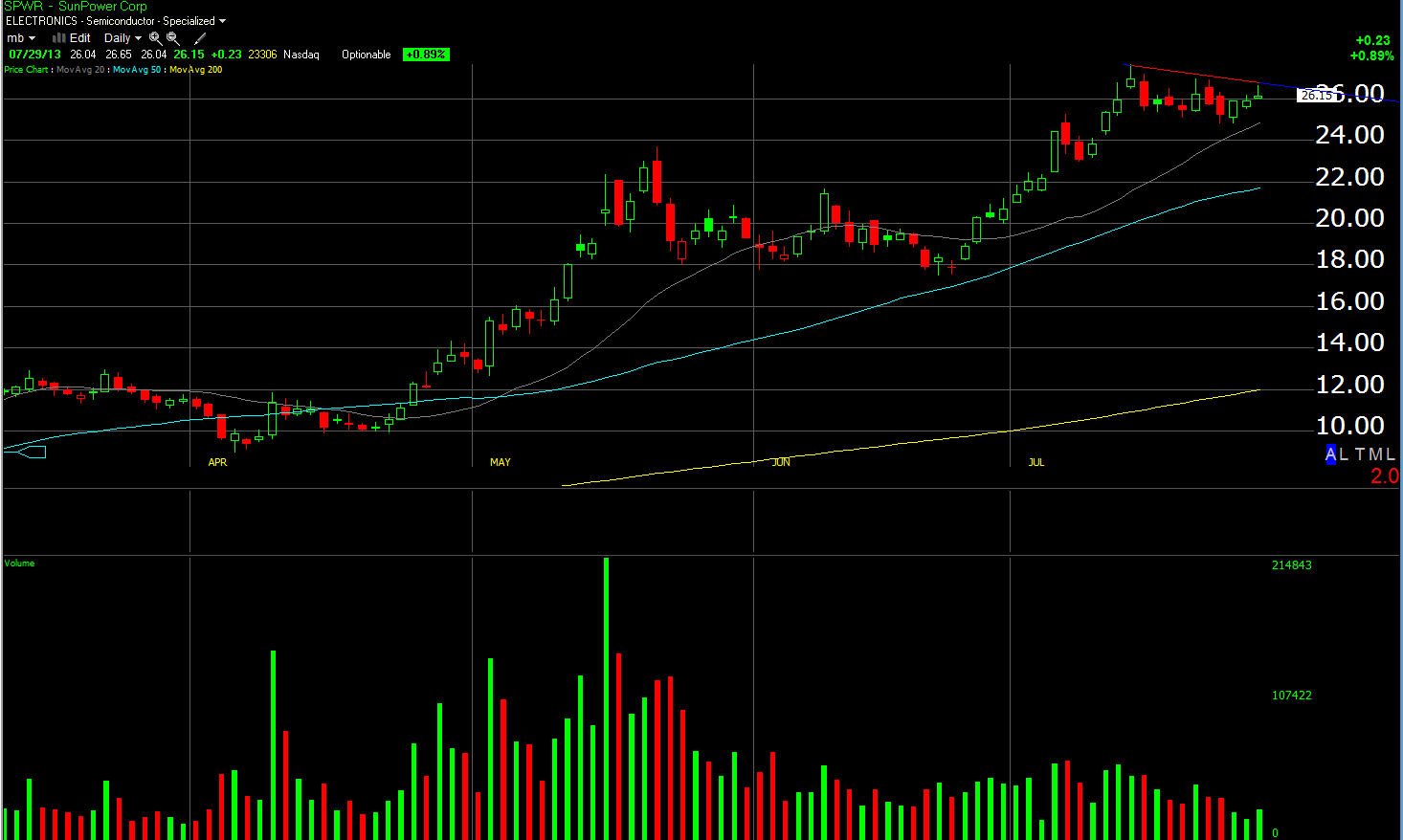
Task: Click the zoom out magnifier icon
Action: [173, 38]
